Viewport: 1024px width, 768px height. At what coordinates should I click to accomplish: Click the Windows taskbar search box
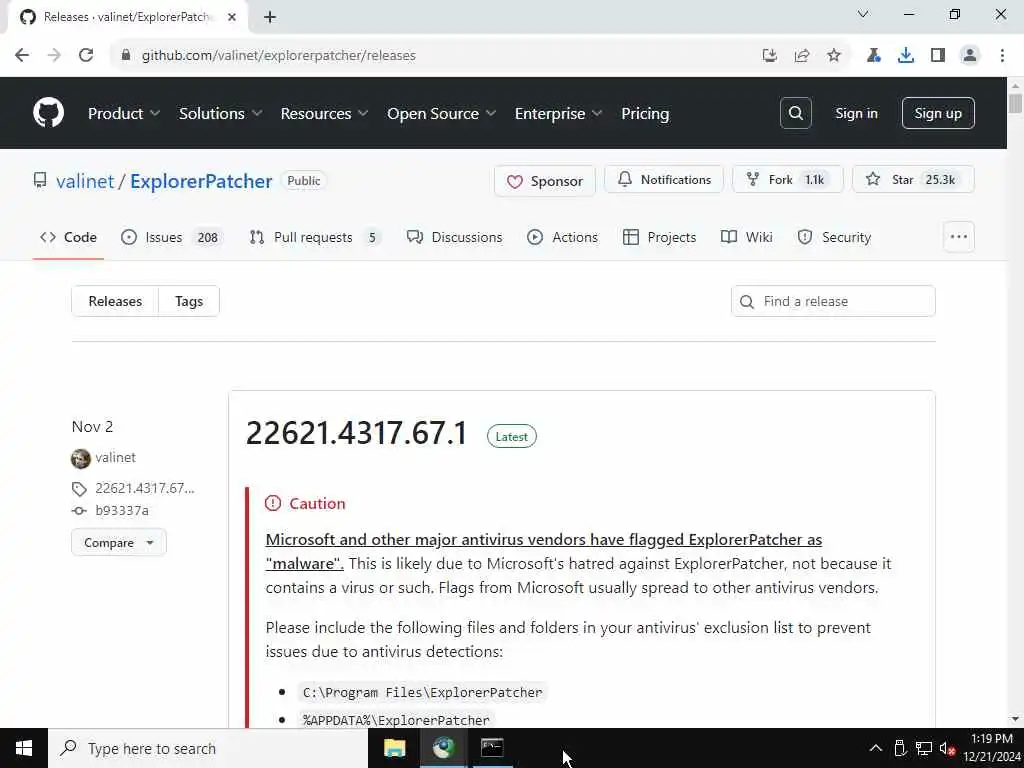[208, 748]
